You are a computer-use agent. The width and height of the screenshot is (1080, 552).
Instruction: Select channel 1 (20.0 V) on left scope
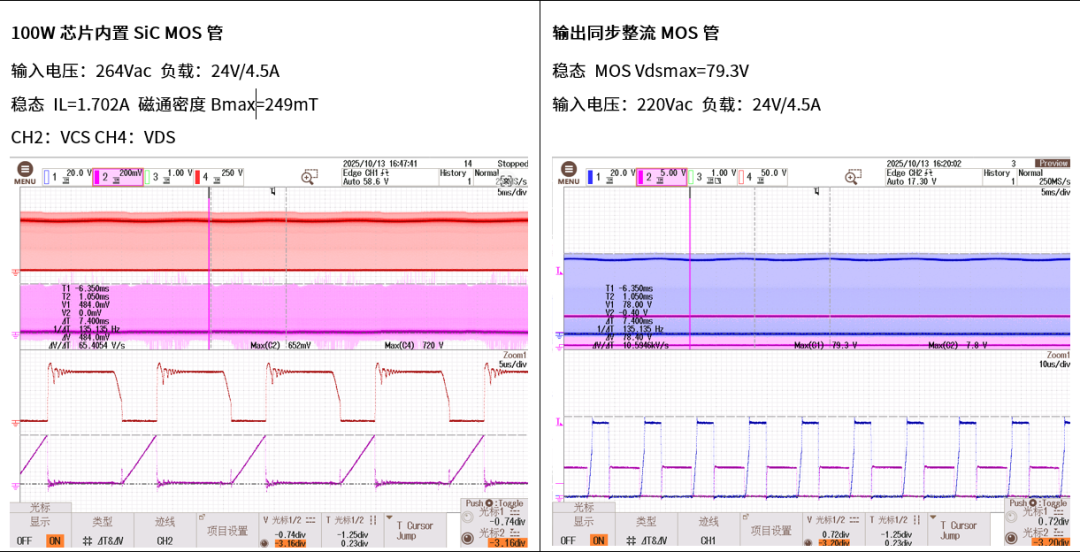[64, 176]
